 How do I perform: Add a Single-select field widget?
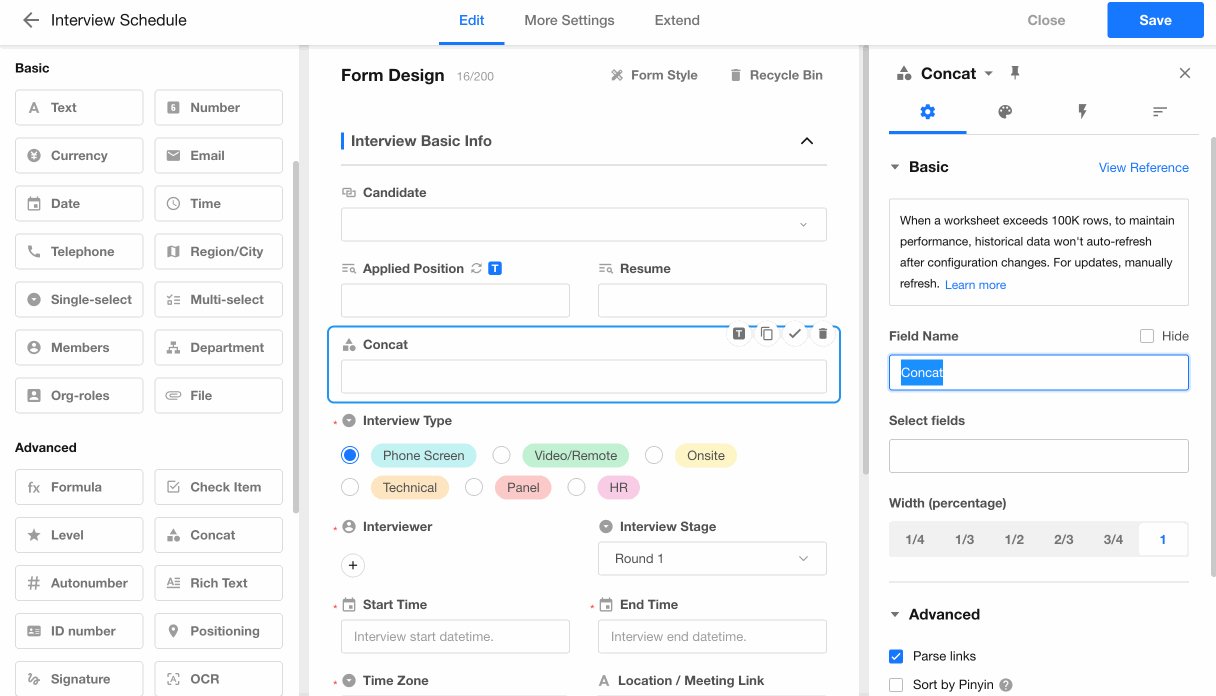tap(79, 299)
